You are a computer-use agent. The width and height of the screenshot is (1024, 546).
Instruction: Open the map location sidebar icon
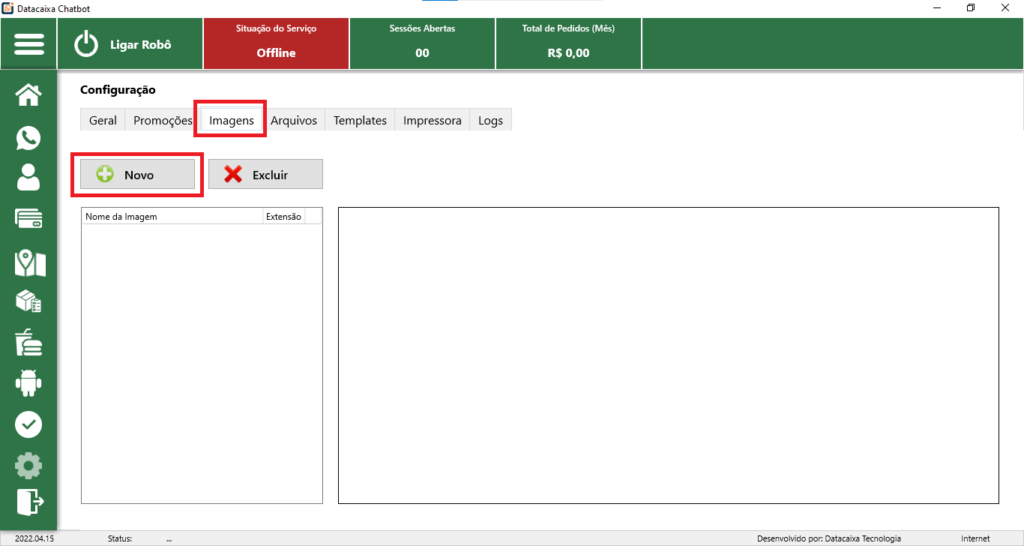point(29,262)
